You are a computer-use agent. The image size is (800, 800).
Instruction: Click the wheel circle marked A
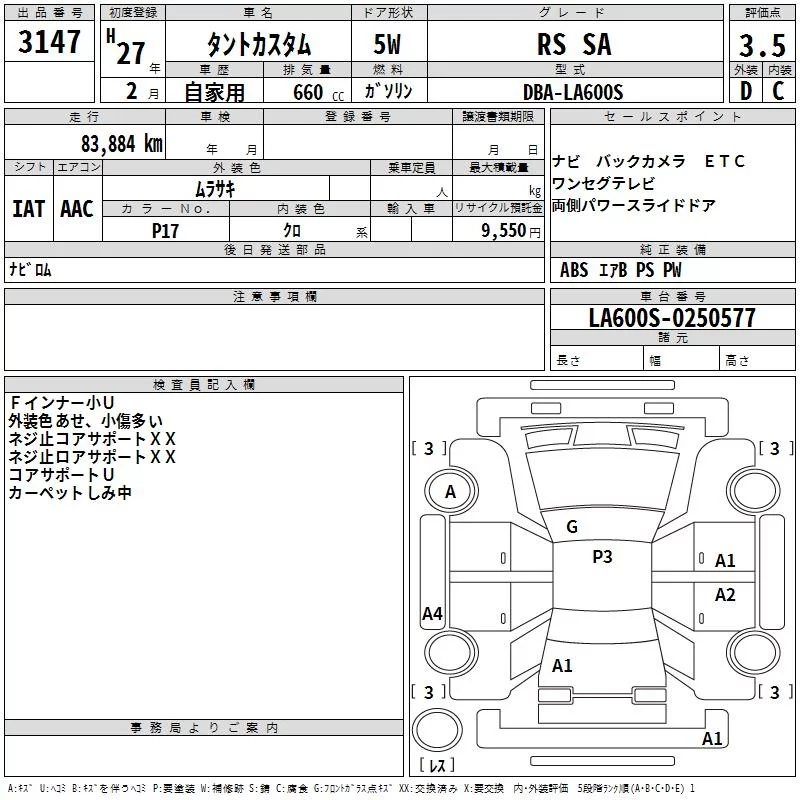click(x=451, y=492)
